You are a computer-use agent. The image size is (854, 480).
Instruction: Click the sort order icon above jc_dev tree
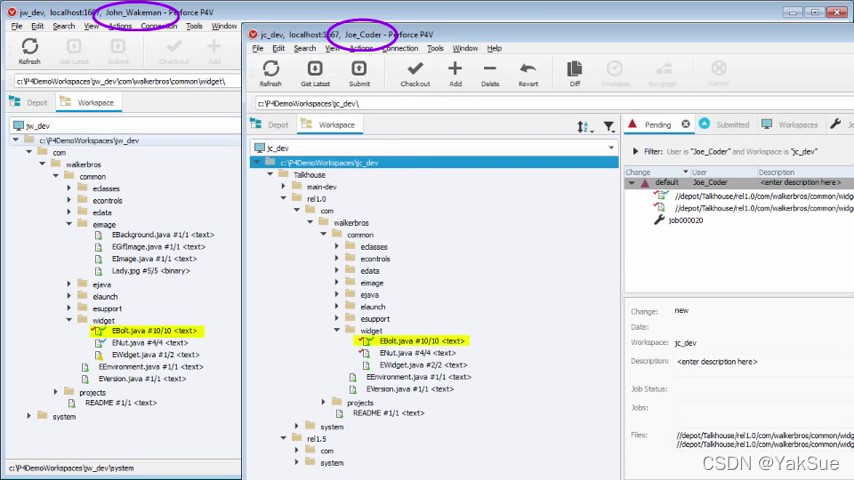584,127
